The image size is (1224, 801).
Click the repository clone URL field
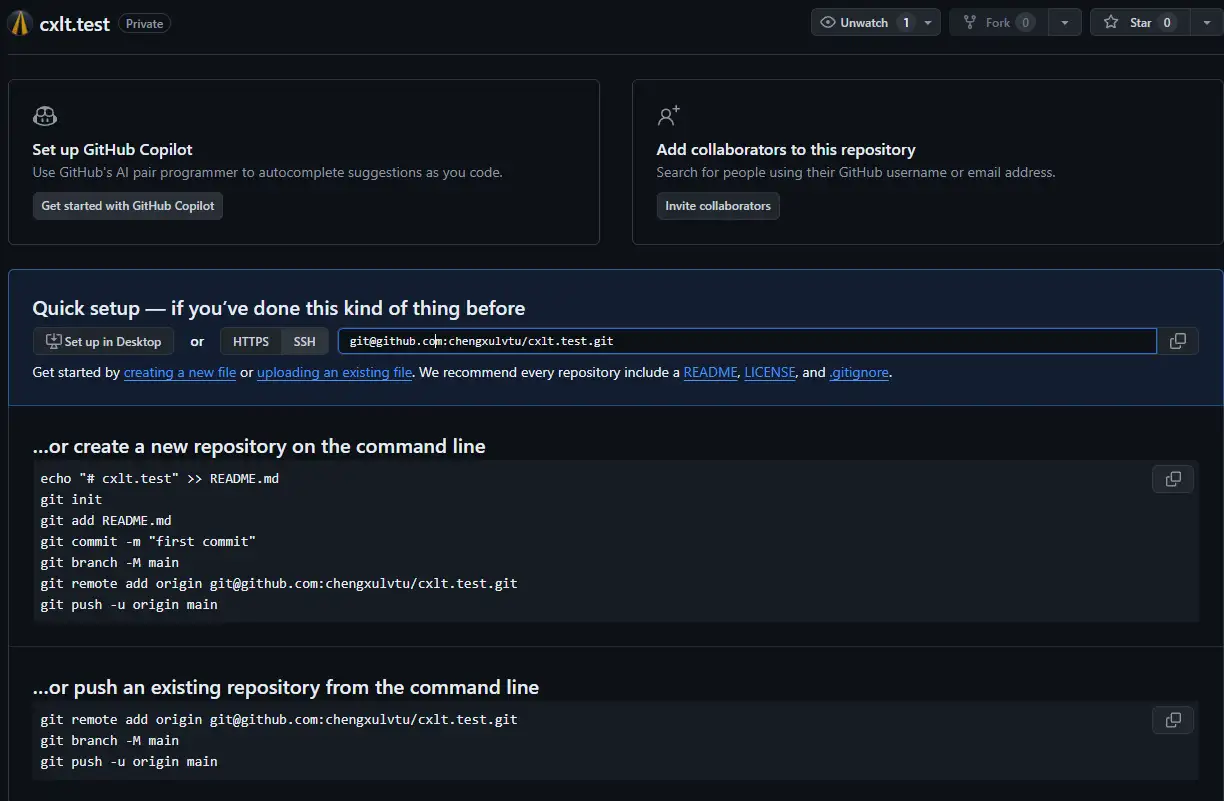(x=747, y=341)
